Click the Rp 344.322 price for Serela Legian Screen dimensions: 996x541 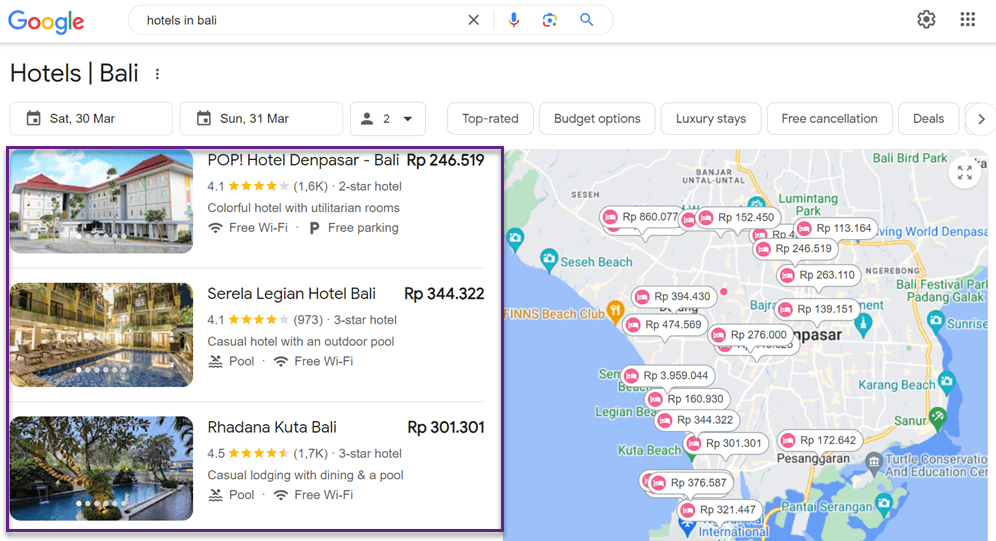click(x=444, y=294)
